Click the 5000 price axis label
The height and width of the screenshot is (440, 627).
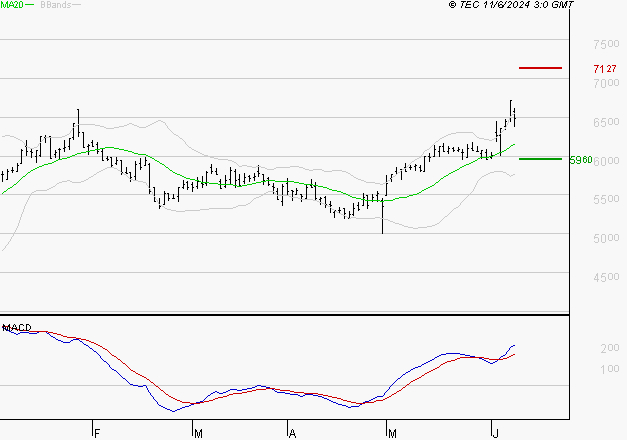coord(606,238)
